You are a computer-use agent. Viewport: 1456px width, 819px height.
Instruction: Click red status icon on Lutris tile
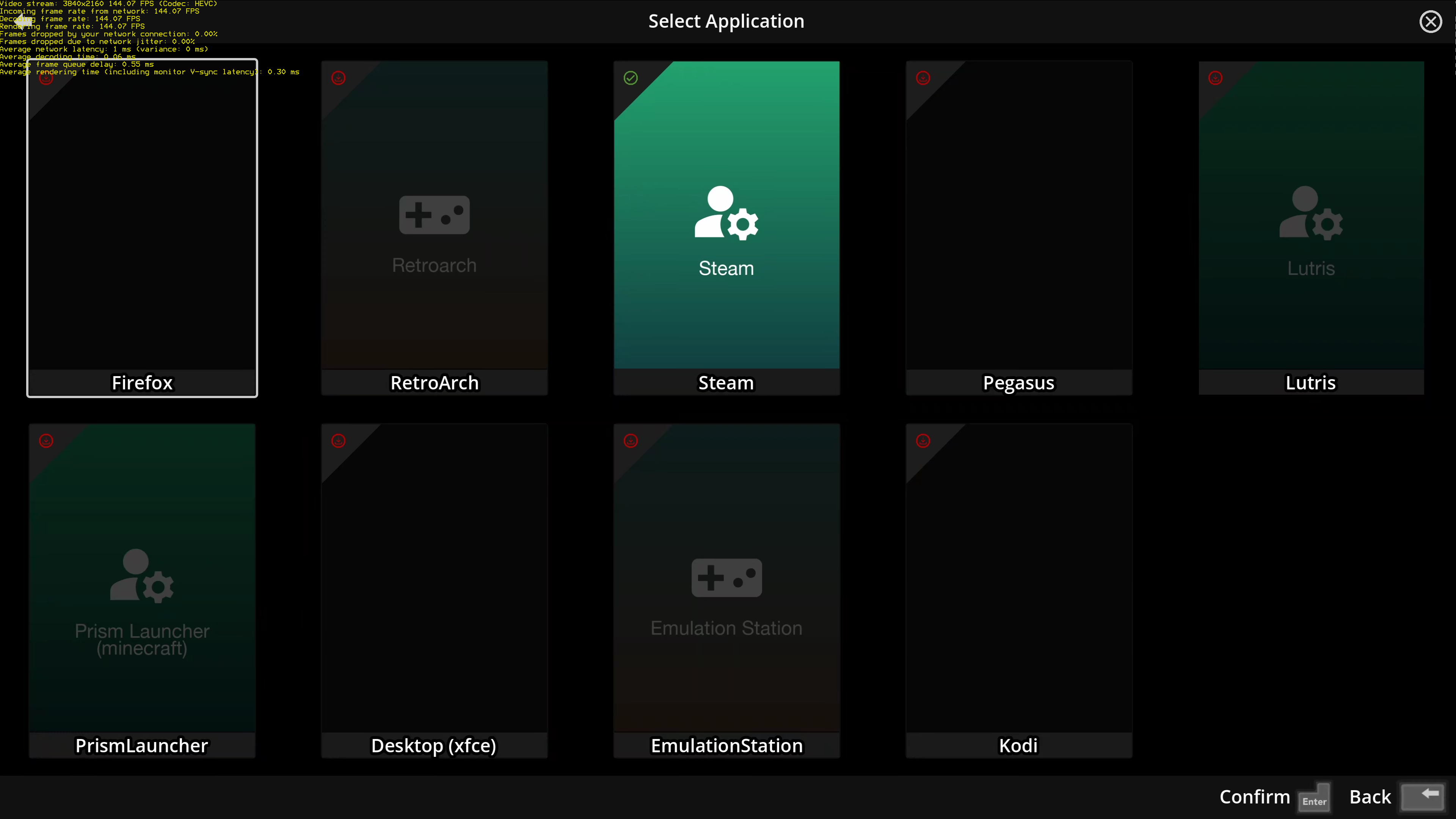(x=1215, y=78)
